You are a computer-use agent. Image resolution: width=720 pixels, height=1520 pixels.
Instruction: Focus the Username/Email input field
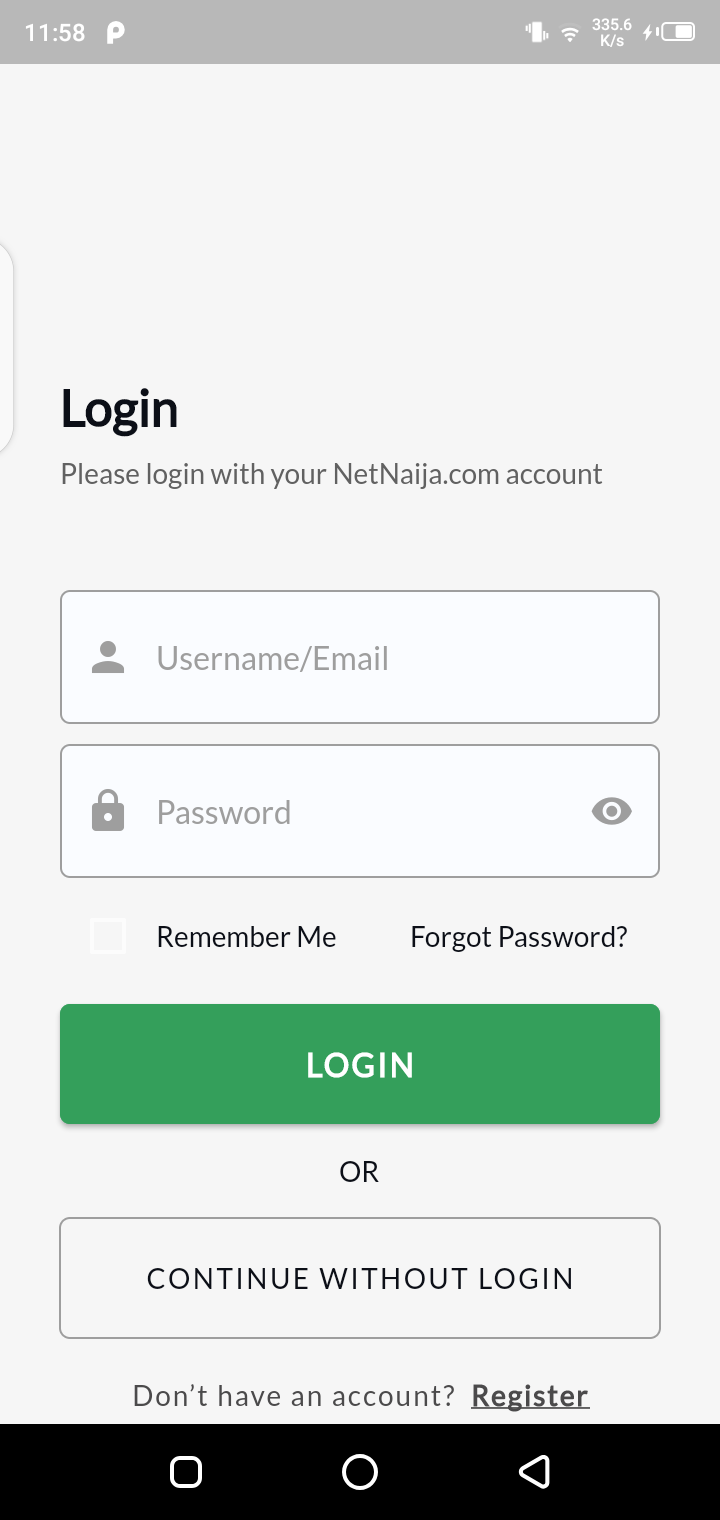point(380,657)
